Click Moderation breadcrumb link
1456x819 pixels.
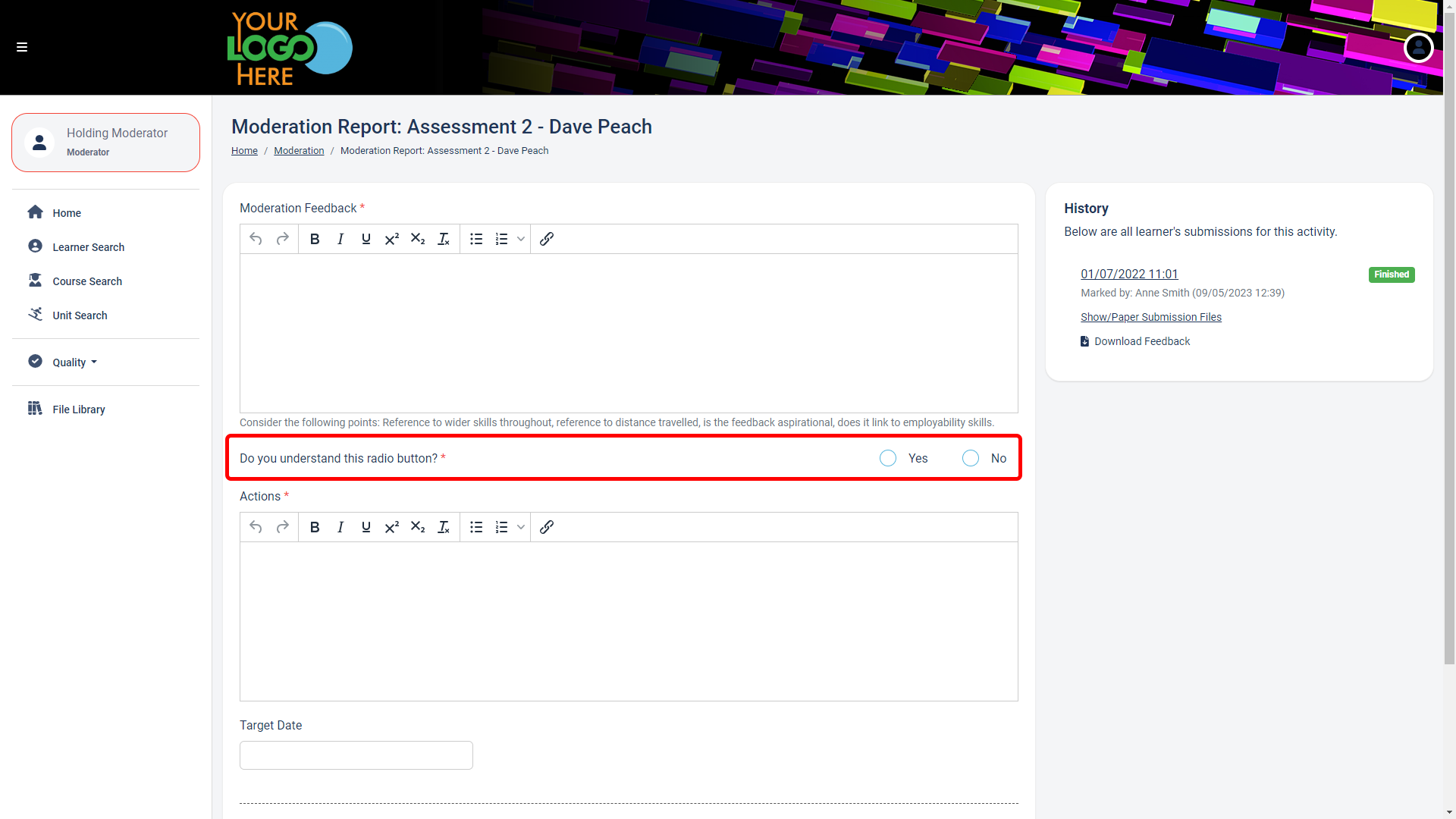pyautogui.click(x=299, y=151)
